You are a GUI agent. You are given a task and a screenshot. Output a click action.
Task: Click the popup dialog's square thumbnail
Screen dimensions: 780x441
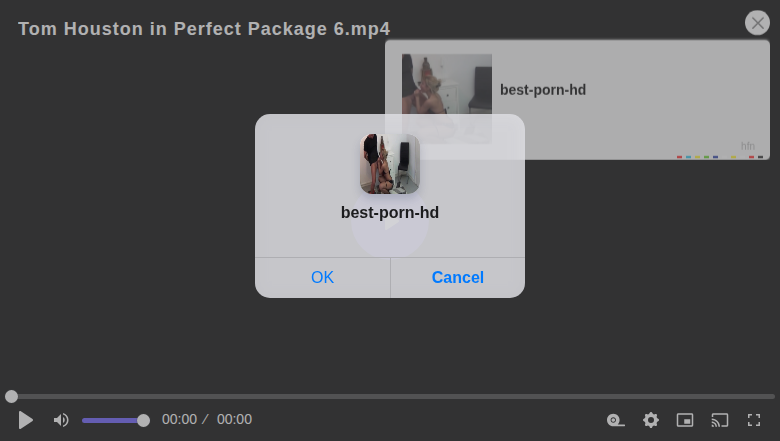390,164
